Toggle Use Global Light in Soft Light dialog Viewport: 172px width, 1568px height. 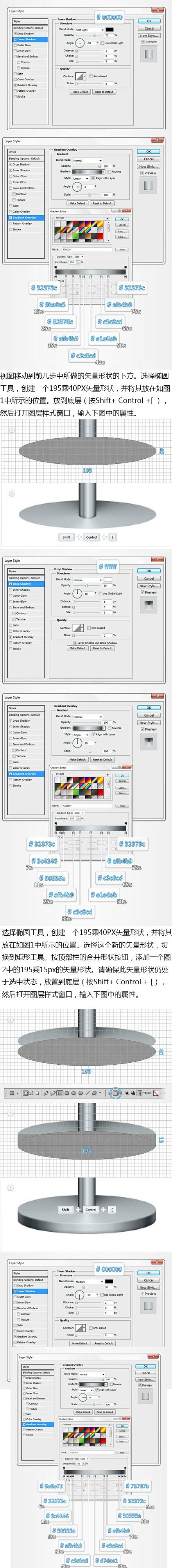(x=113, y=43)
